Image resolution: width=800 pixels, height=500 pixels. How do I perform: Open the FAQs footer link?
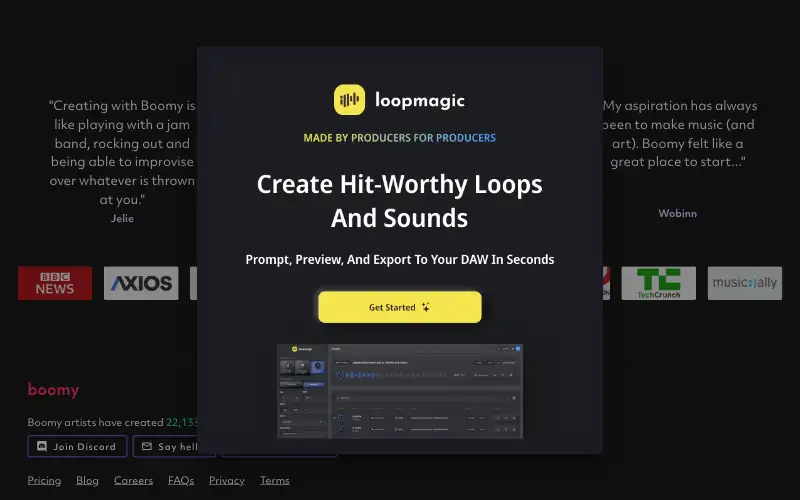tap(181, 481)
